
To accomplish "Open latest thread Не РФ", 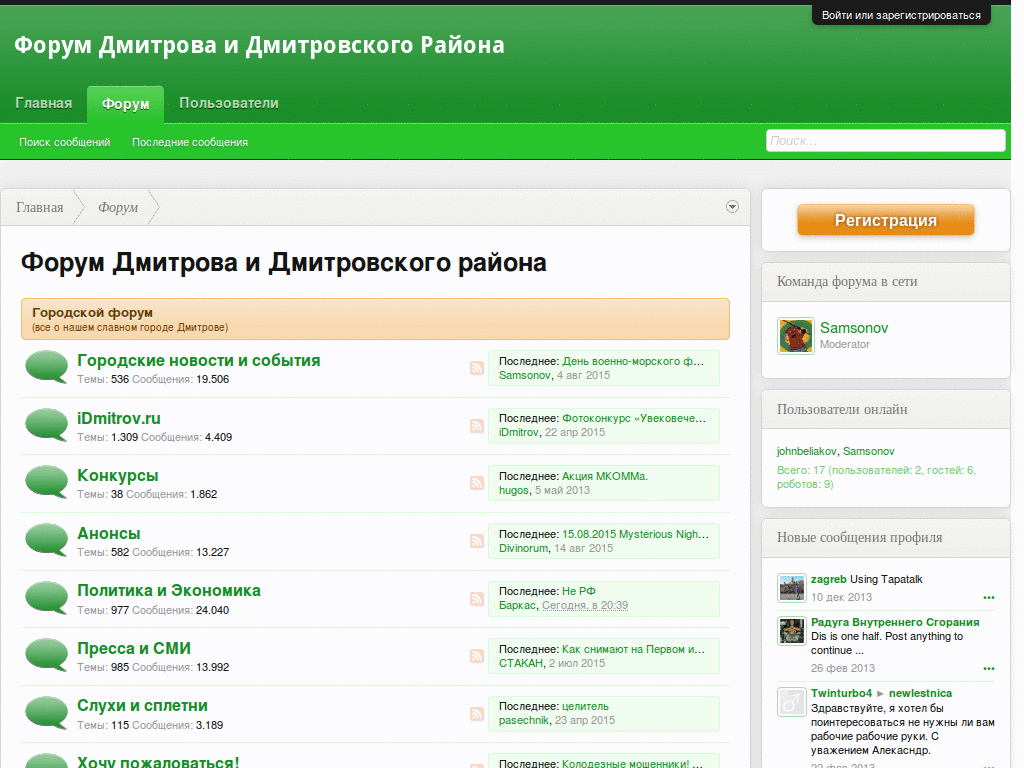I will [579, 591].
